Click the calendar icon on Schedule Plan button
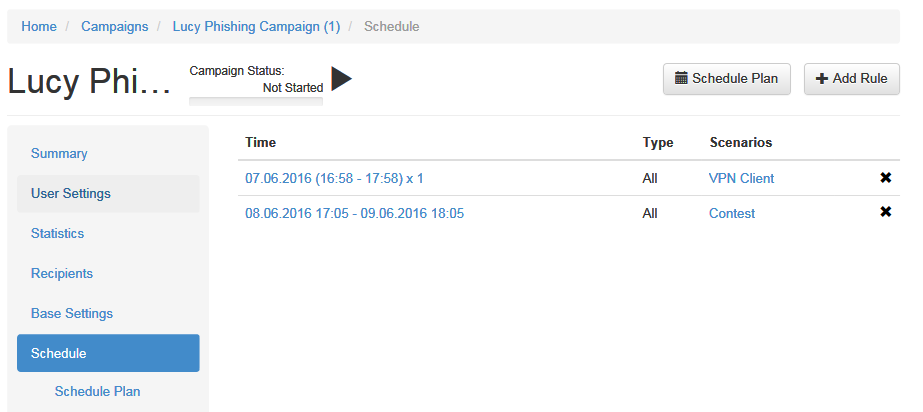 point(681,78)
